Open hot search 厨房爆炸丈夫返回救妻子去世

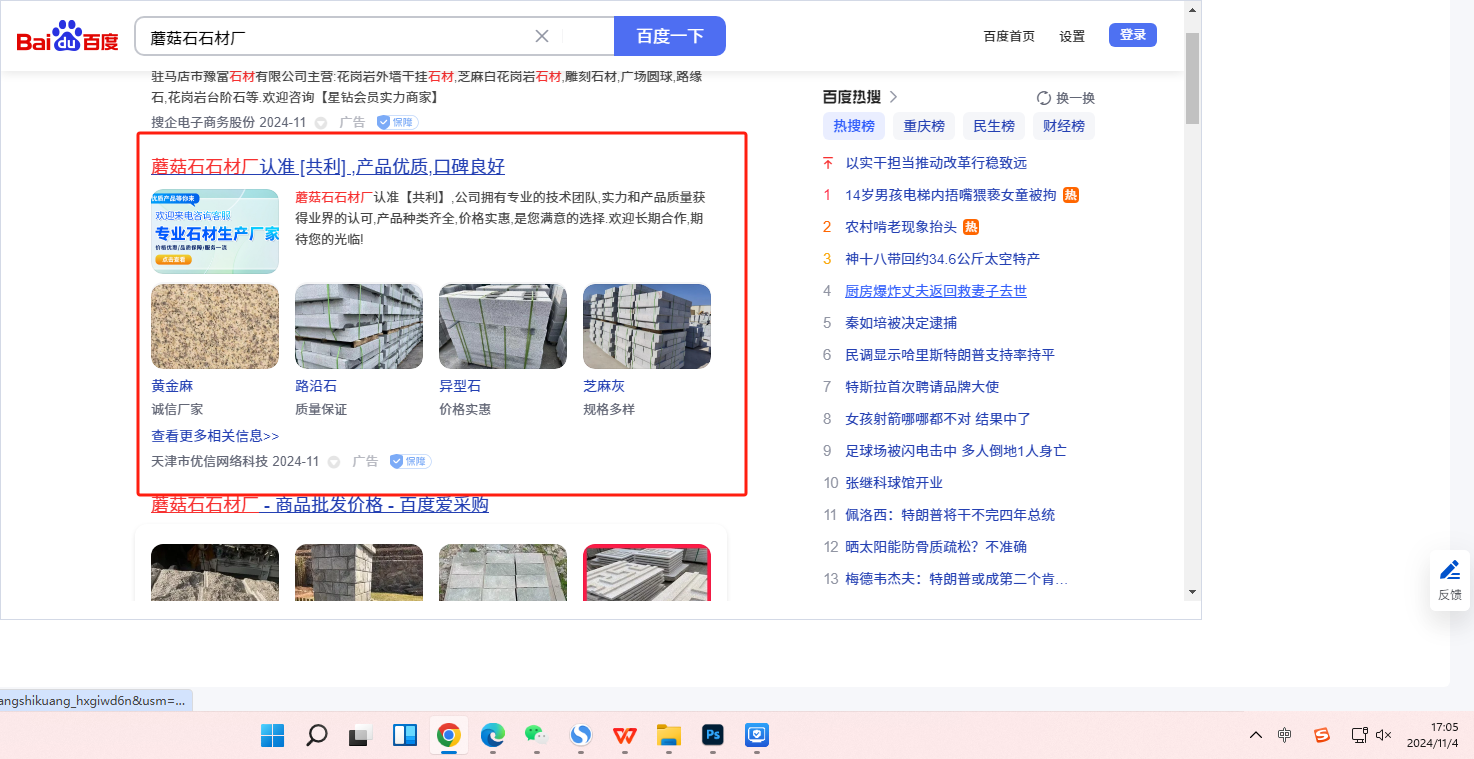tap(936, 291)
